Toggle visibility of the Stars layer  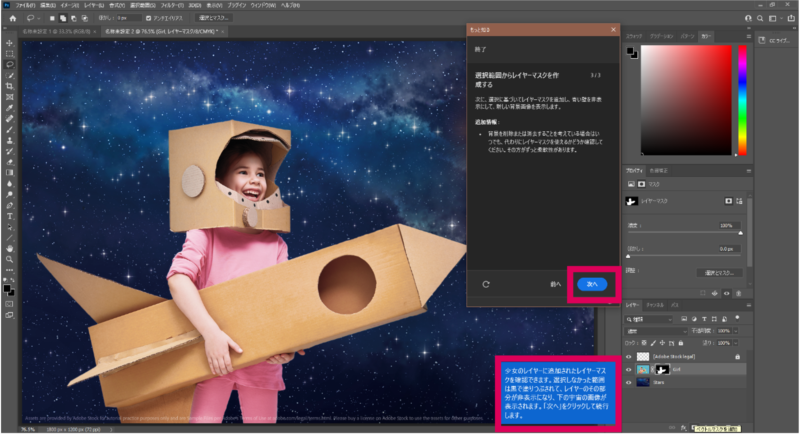(x=629, y=381)
